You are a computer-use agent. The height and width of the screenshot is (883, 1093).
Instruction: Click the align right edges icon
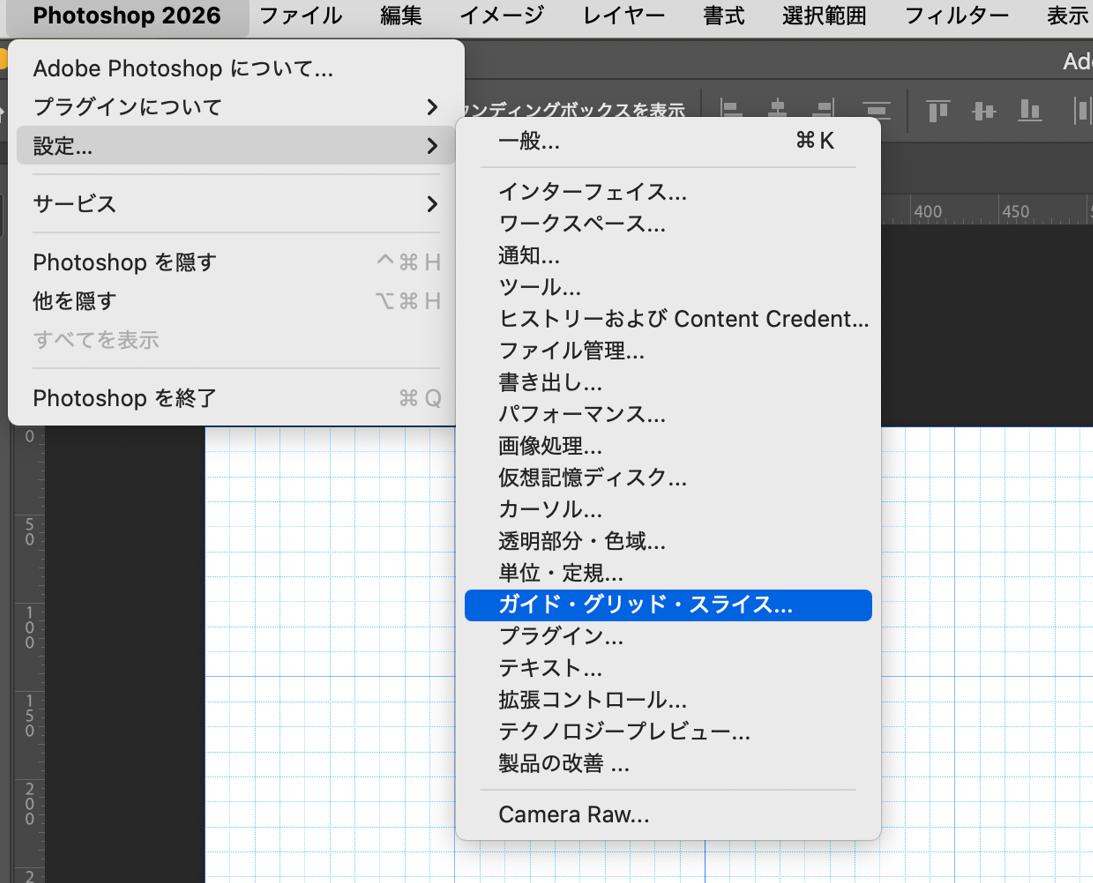(823, 109)
